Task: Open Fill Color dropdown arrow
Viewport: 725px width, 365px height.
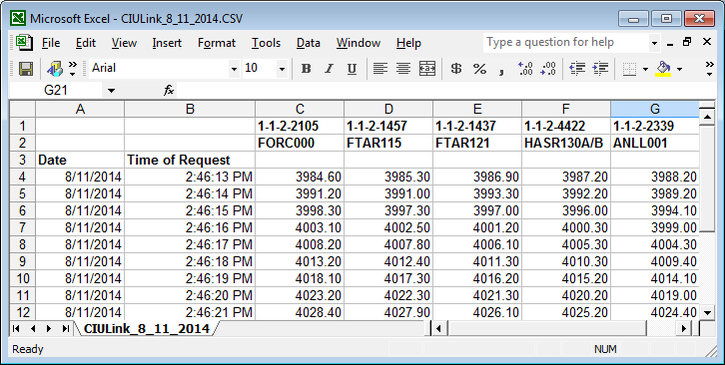Action: pos(679,69)
